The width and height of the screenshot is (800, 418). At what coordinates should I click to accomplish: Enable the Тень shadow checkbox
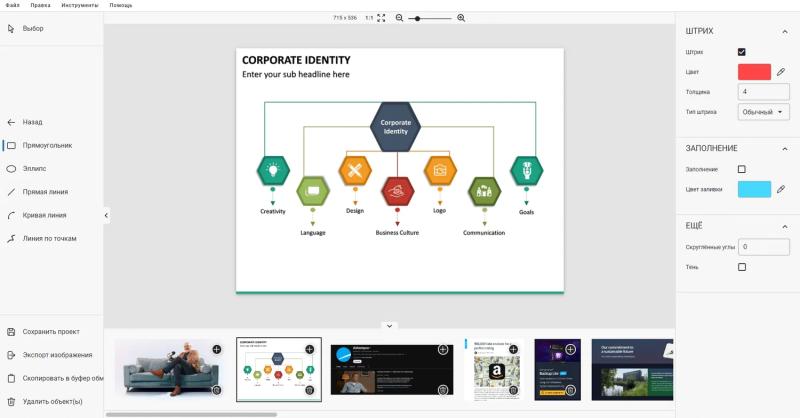742,267
